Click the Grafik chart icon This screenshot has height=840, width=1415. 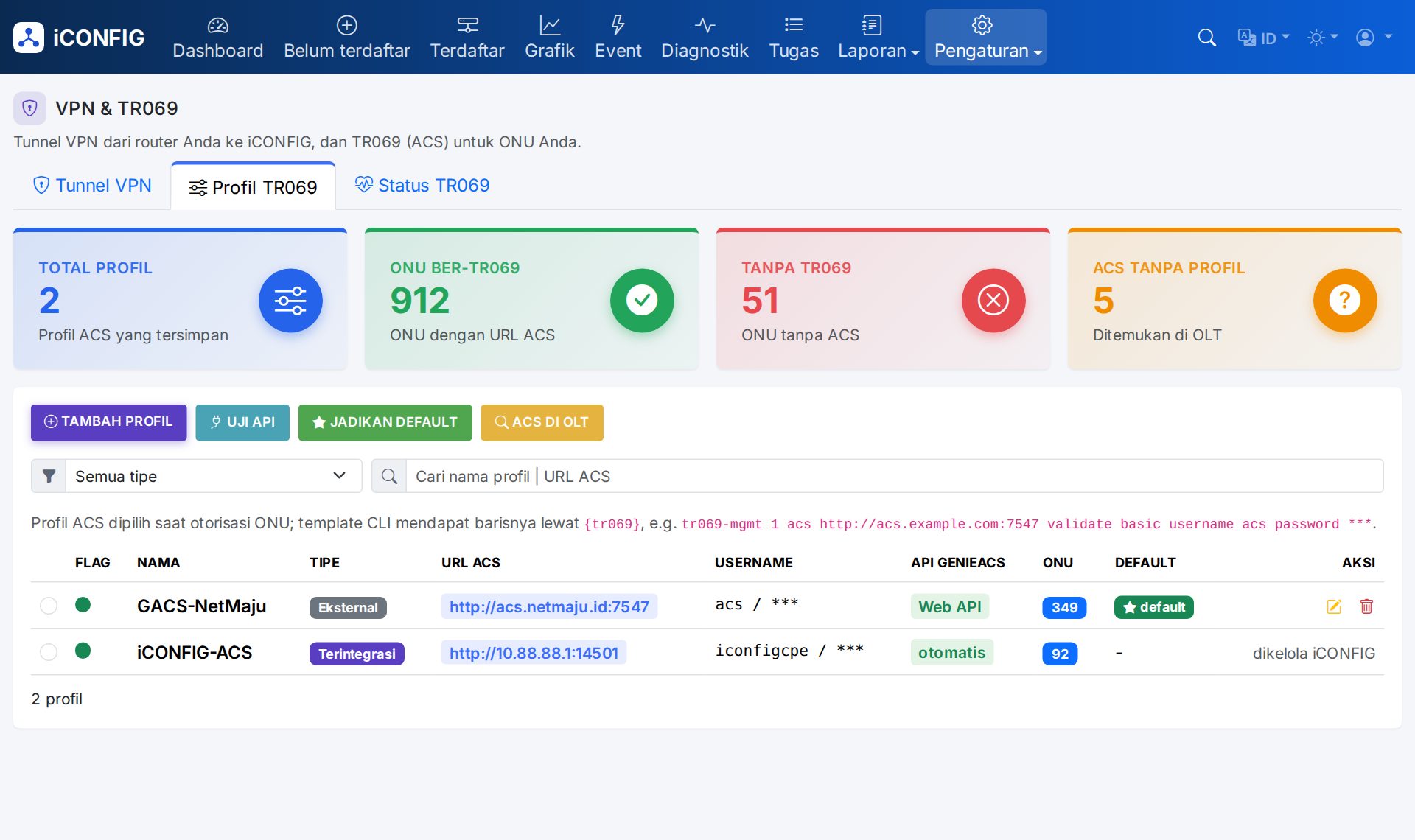click(x=549, y=26)
